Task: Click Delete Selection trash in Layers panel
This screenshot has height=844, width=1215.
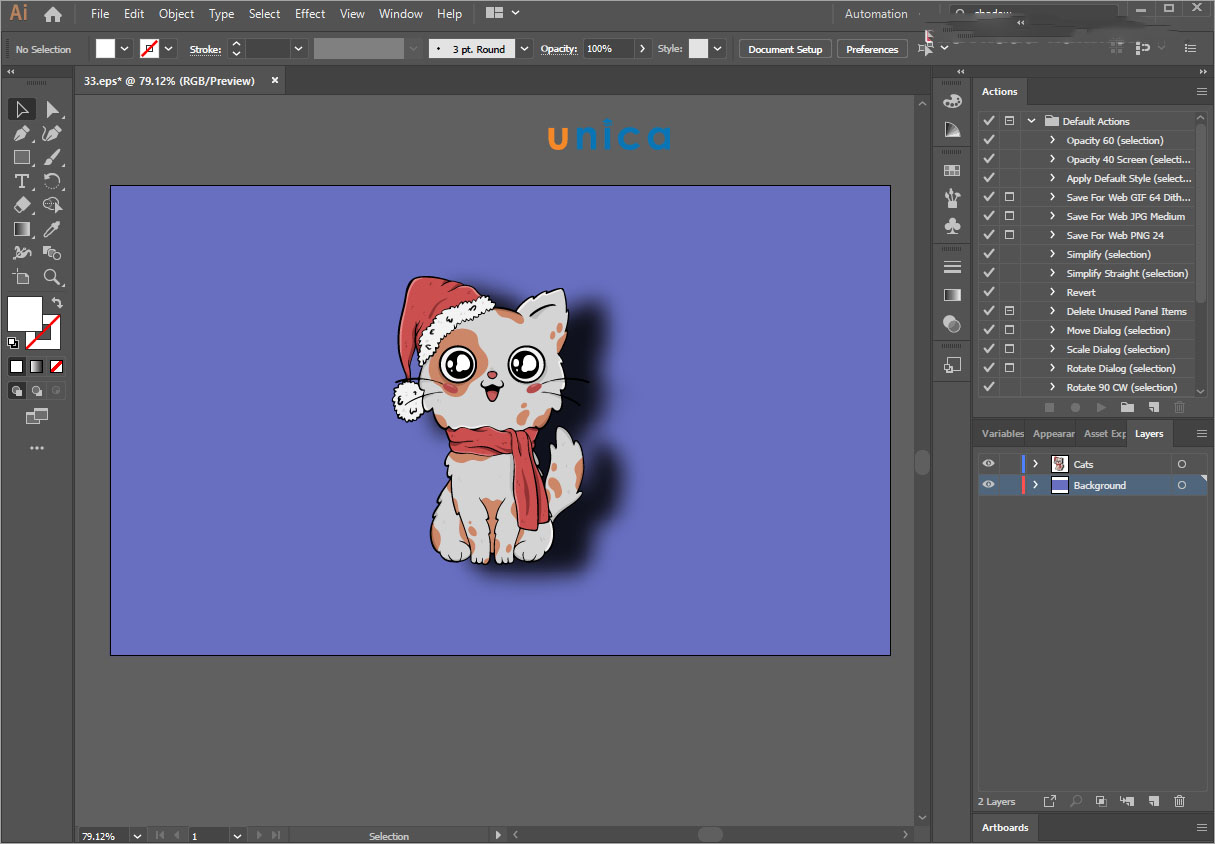Action: (1179, 801)
